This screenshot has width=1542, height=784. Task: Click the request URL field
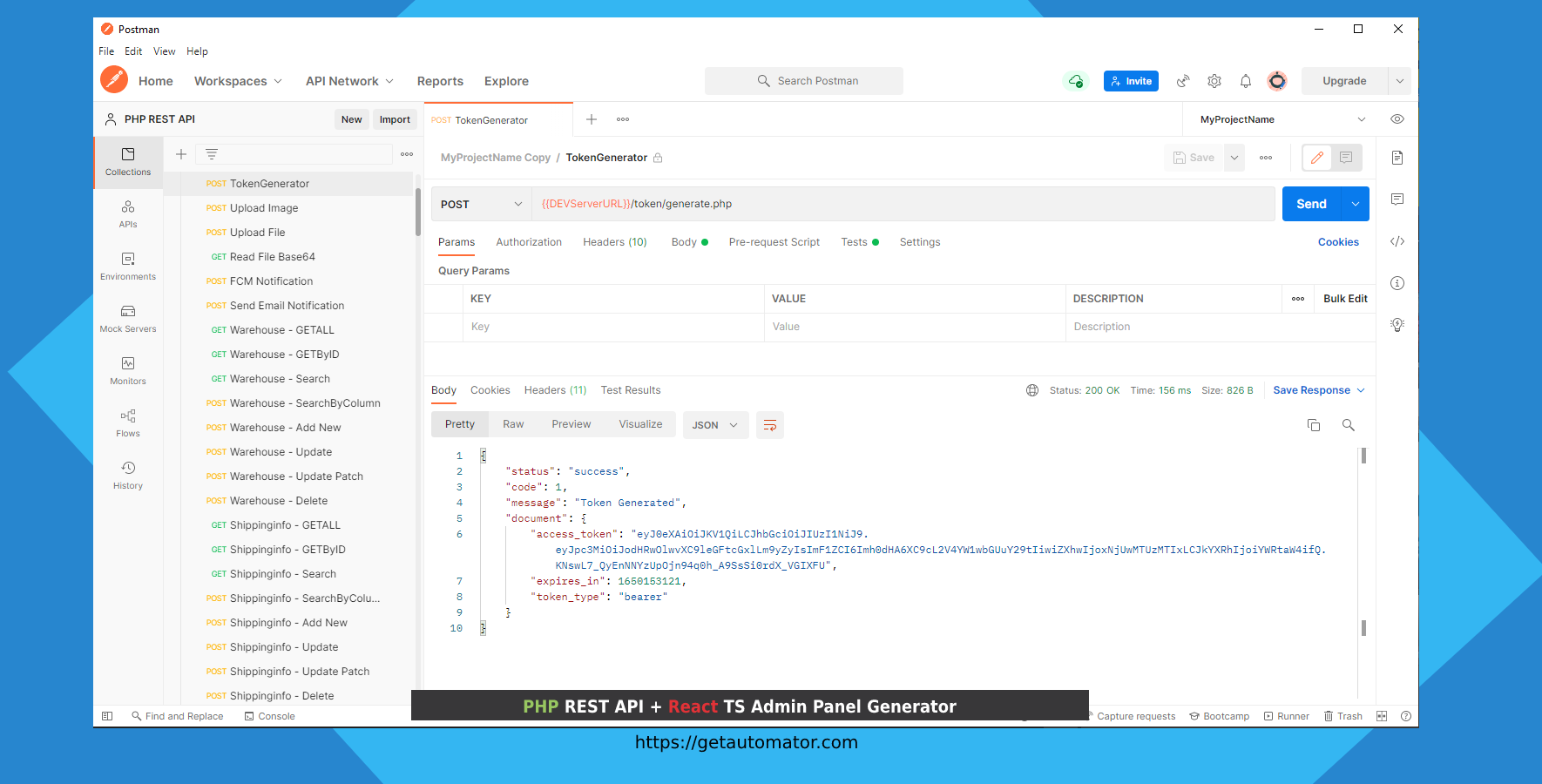point(903,204)
